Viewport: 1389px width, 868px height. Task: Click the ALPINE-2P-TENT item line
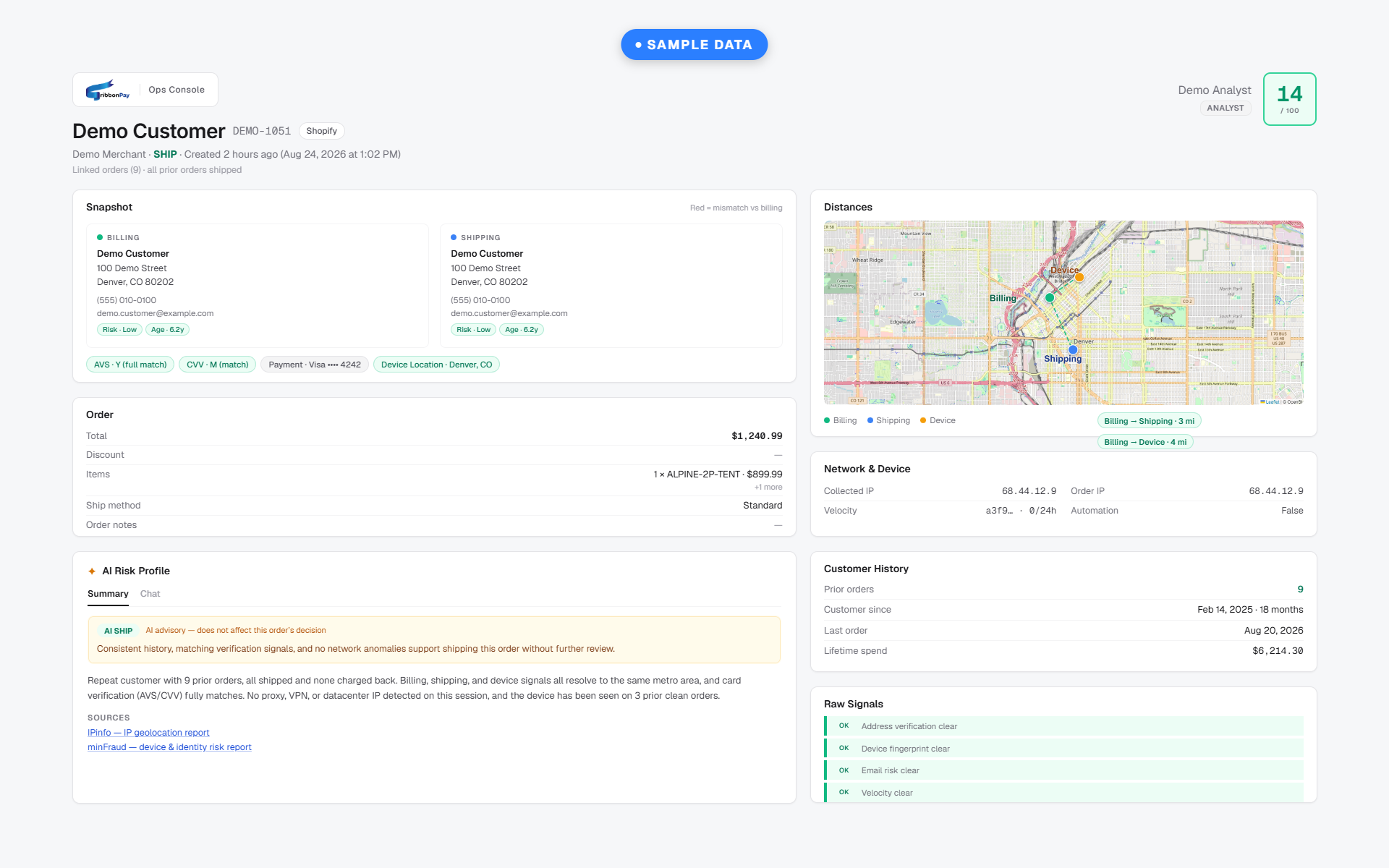click(x=718, y=475)
